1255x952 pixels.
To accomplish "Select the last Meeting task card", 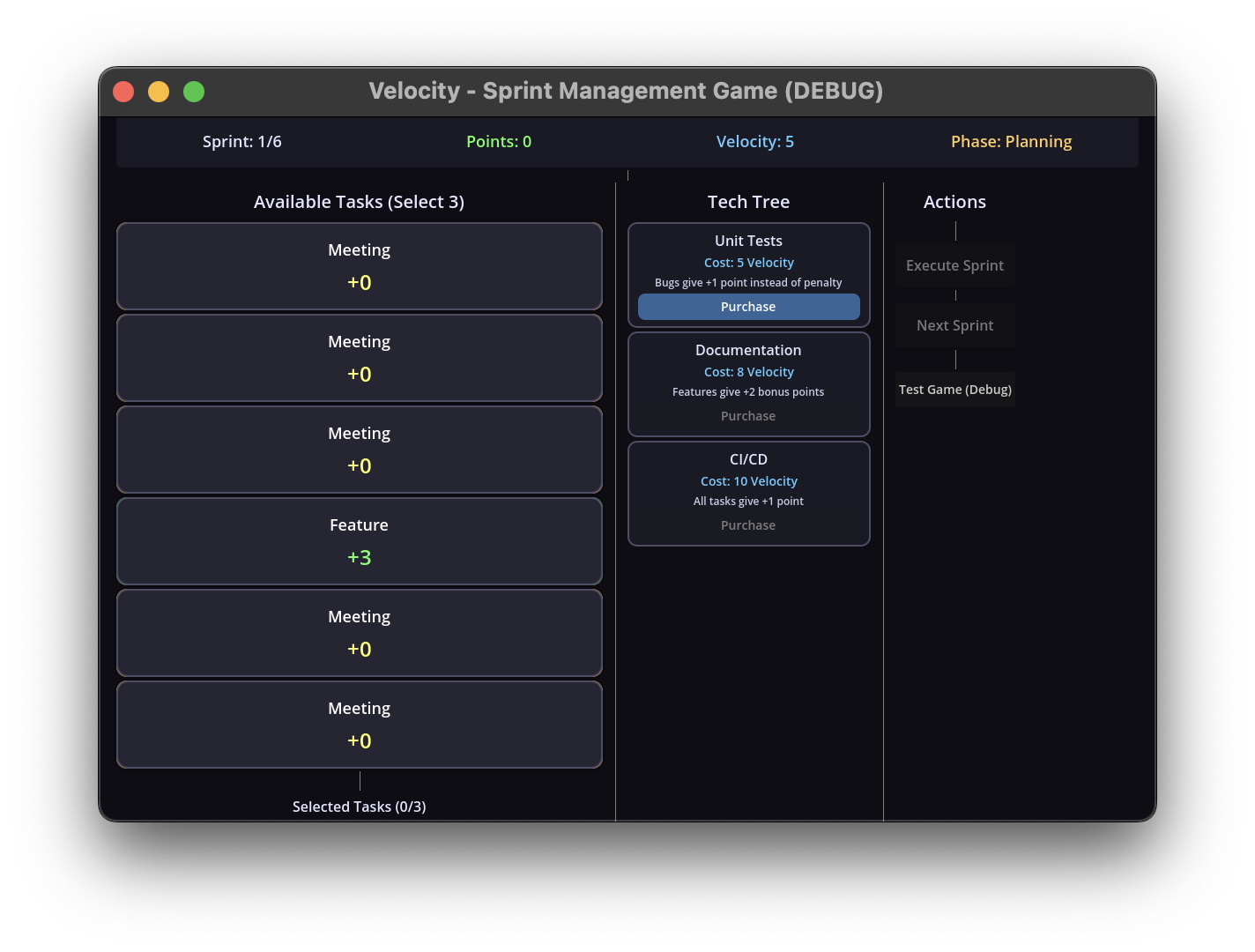I will click(x=359, y=724).
